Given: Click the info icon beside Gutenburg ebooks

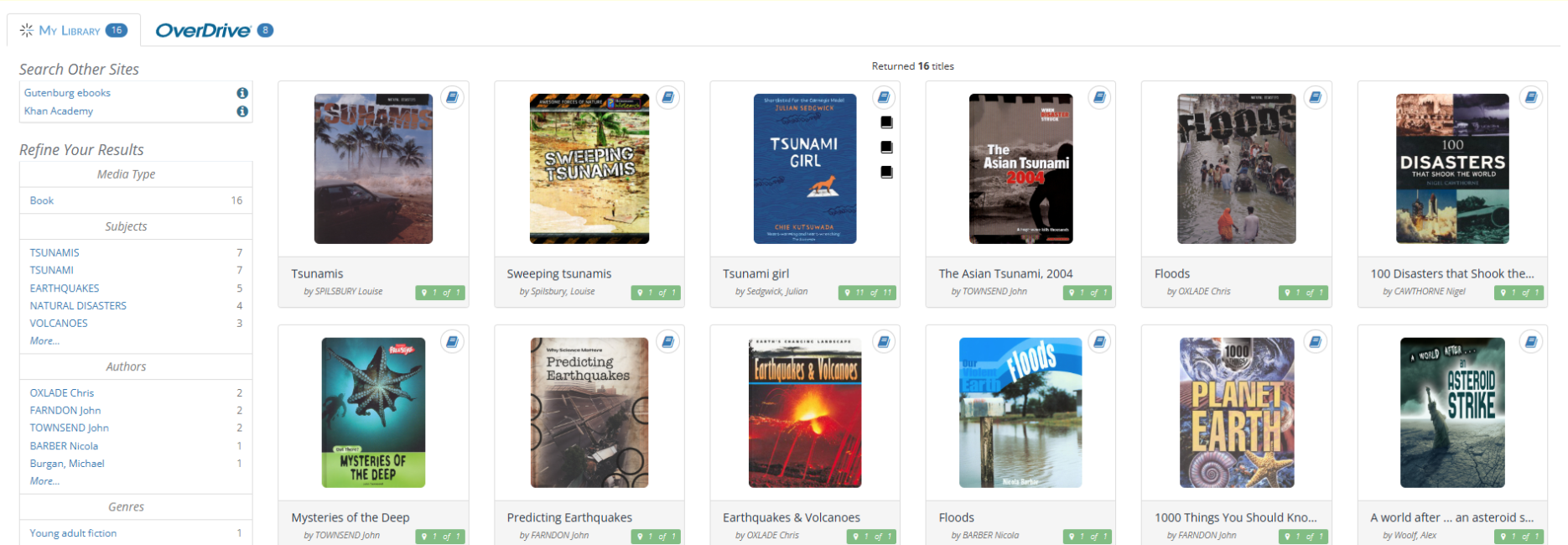Looking at the screenshot, I should click(242, 93).
